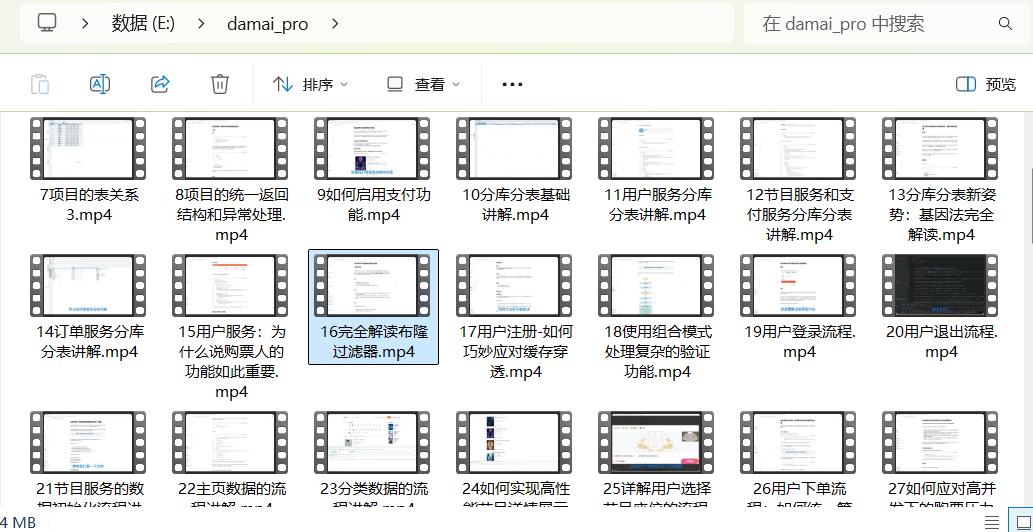Select the 13分库分表新姿势 video thumbnail
Viewport: 1033px width, 532px height.
940,148
